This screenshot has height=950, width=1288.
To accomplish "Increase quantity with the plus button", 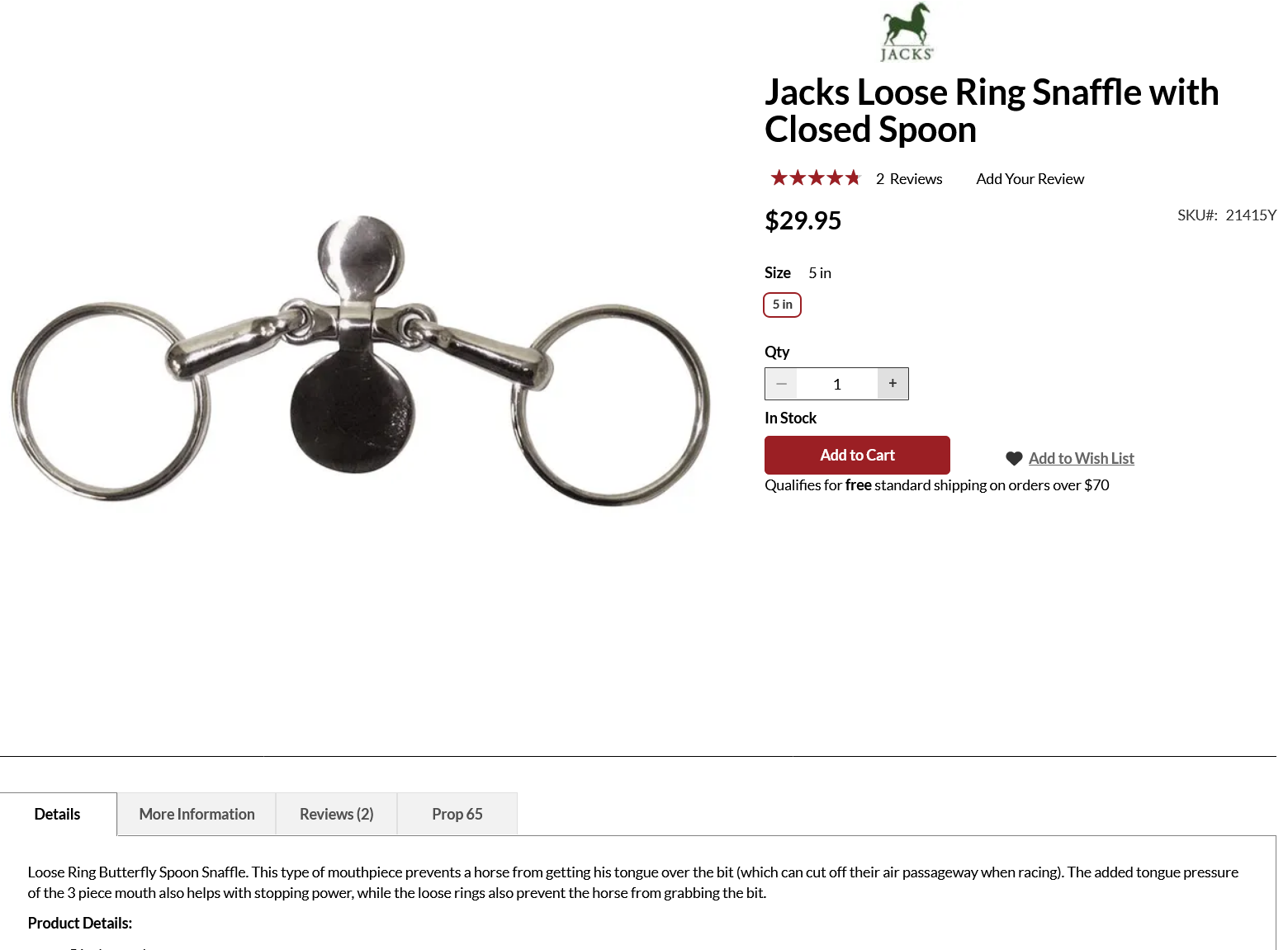I will (893, 384).
